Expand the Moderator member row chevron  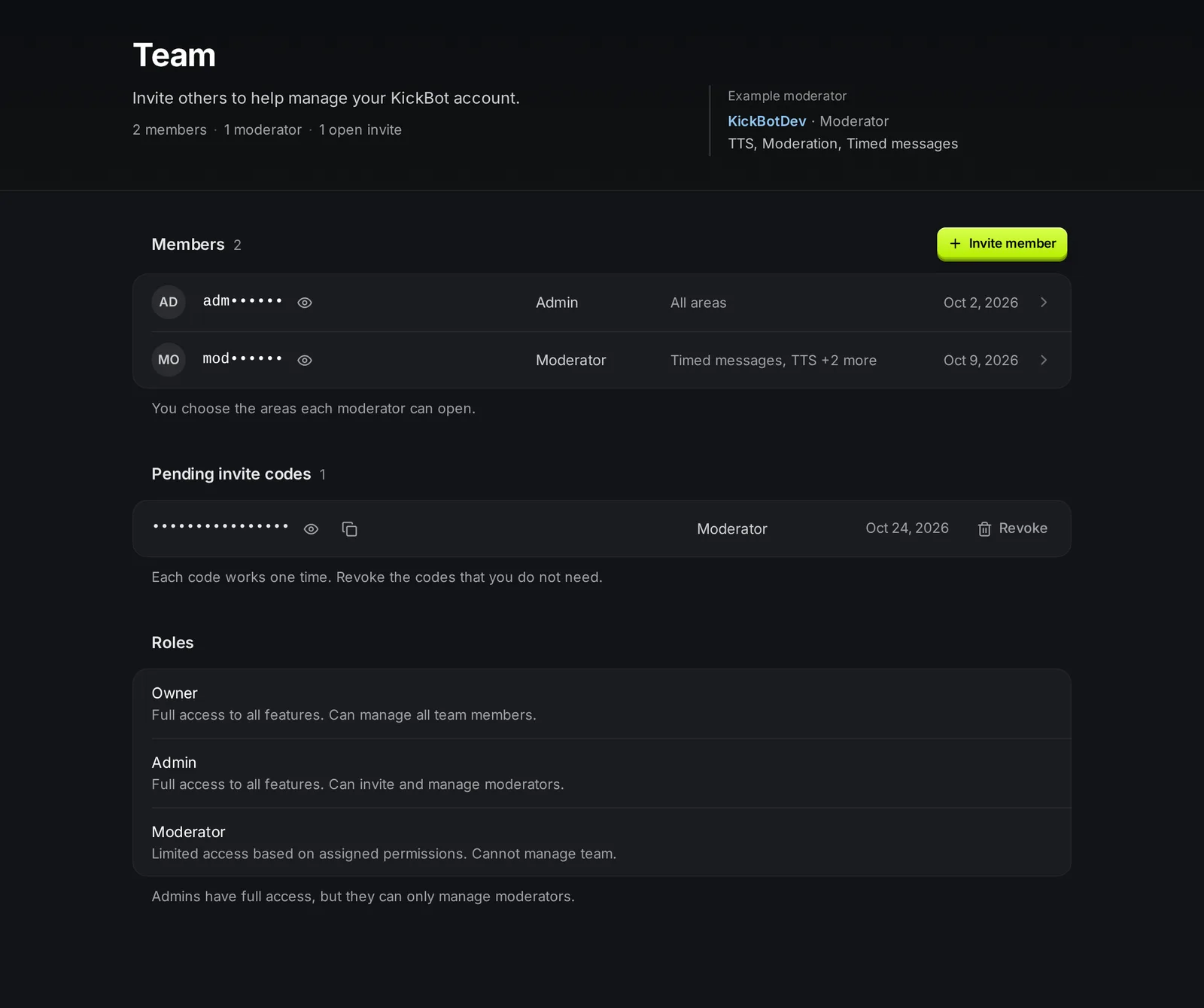1044,361
